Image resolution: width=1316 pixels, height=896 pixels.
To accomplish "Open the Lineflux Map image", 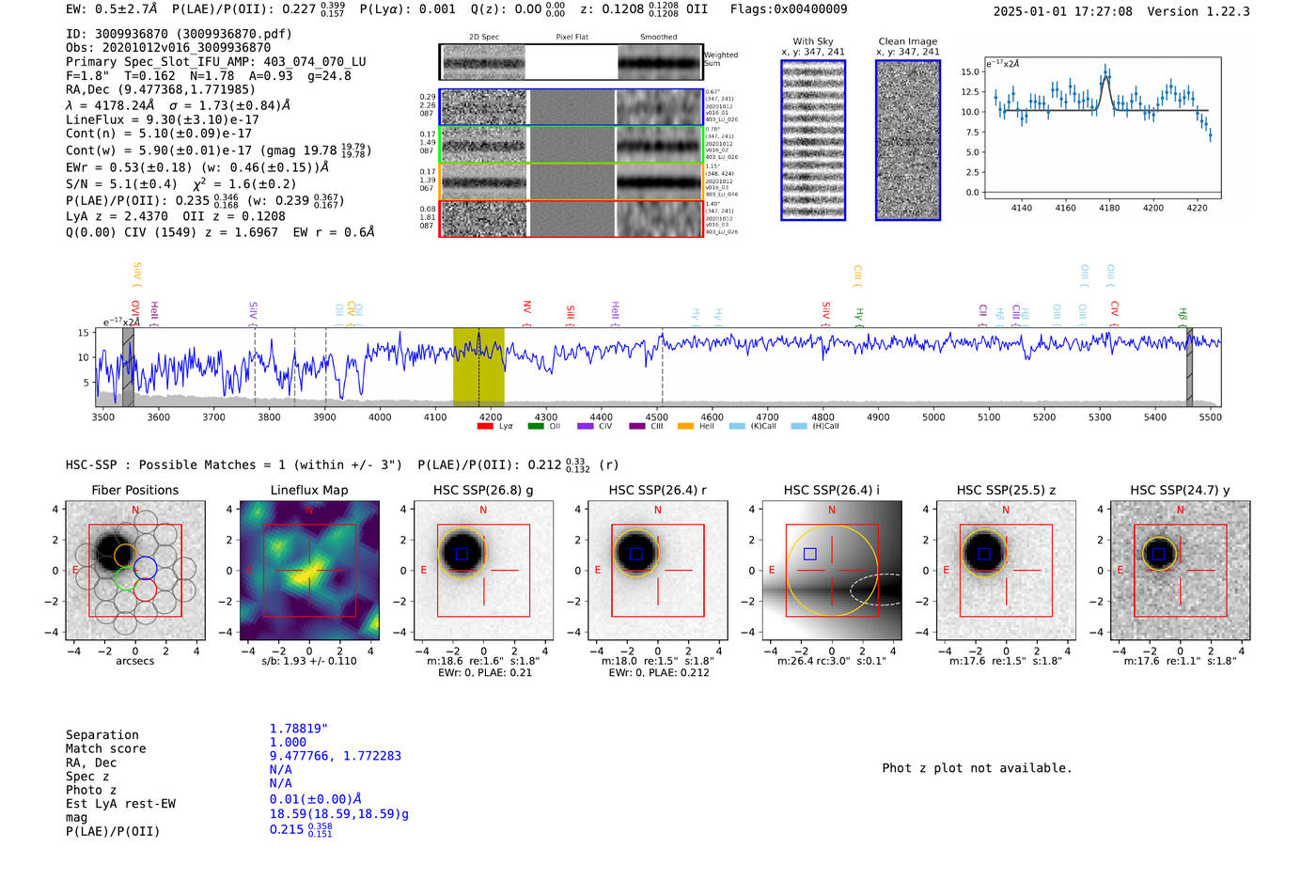I will pyautogui.click(x=309, y=571).
